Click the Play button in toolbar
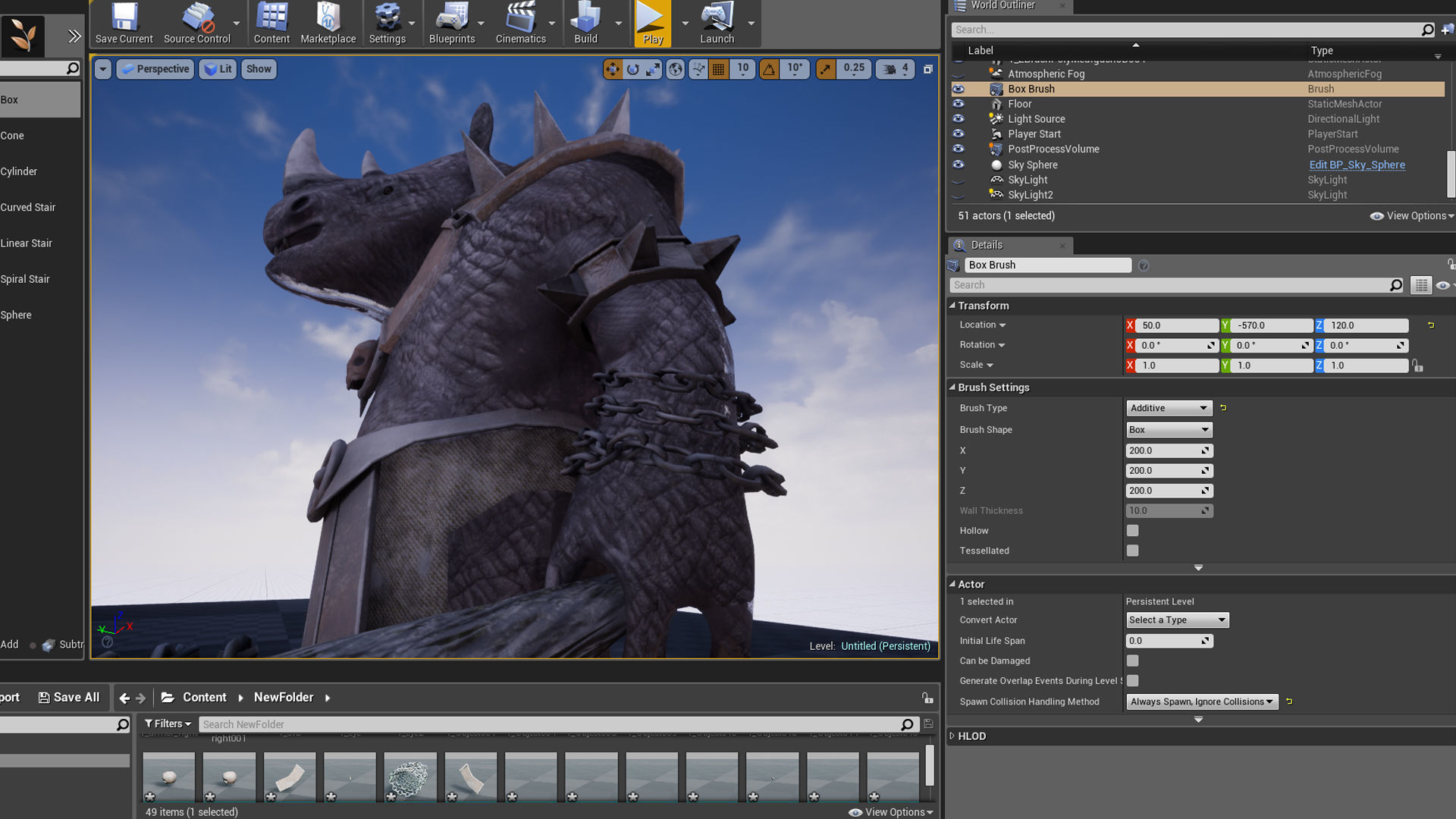The height and width of the screenshot is (819, 1456). click(x=652, y=24)
